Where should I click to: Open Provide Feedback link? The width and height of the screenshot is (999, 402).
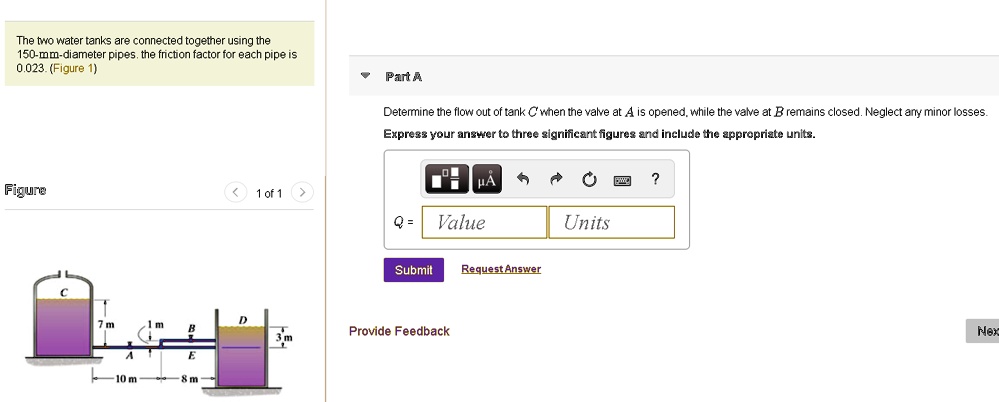[399, 331]
